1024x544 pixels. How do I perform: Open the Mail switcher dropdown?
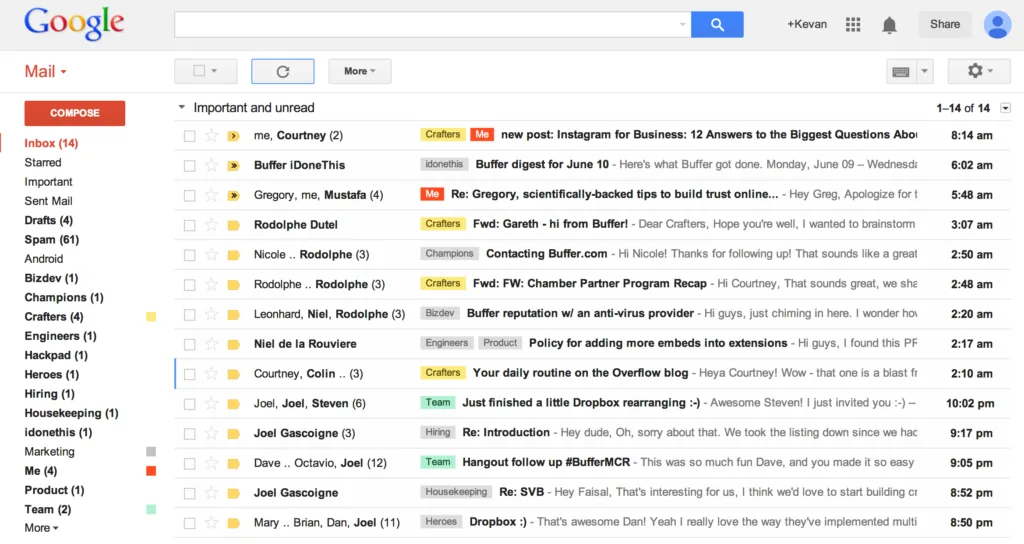pos(46,71)
